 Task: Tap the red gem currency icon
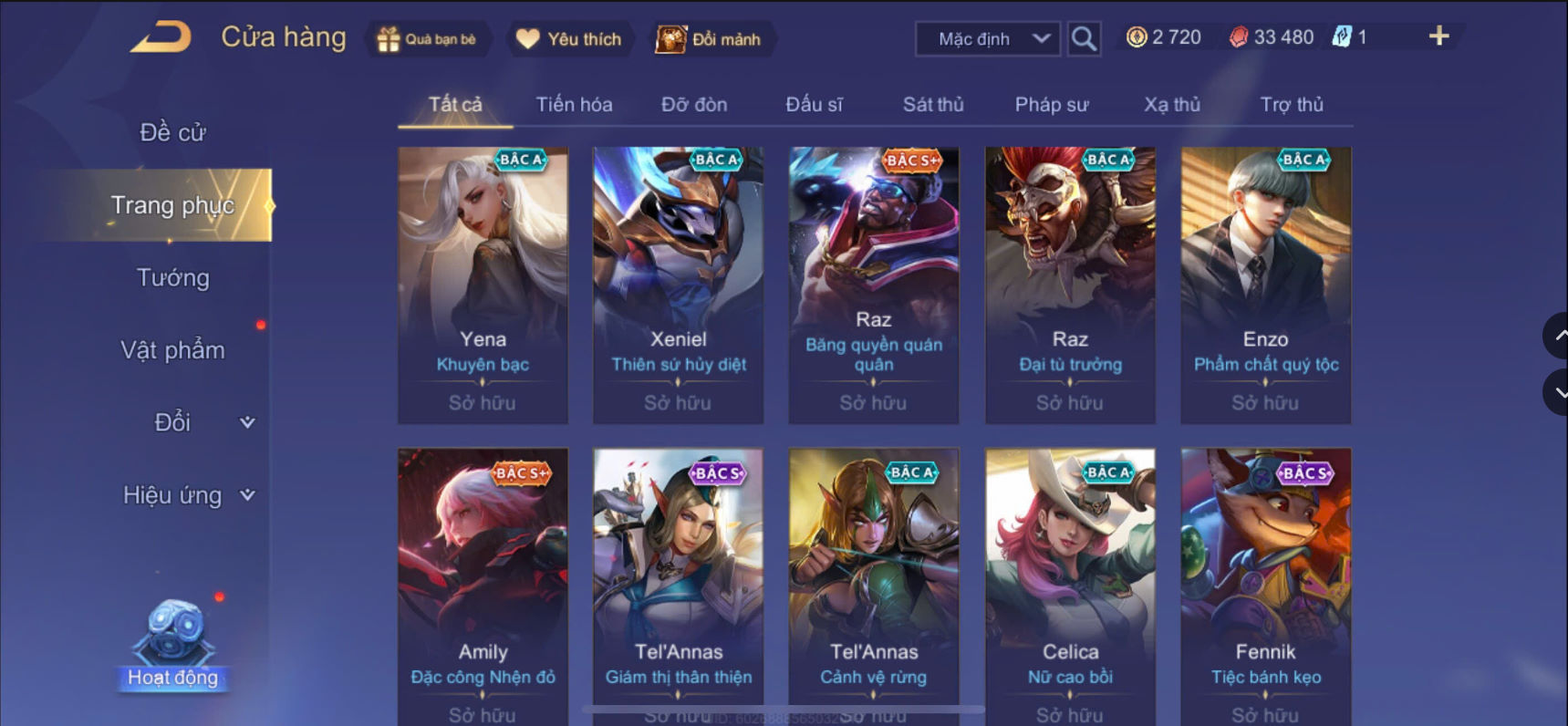1239,37
